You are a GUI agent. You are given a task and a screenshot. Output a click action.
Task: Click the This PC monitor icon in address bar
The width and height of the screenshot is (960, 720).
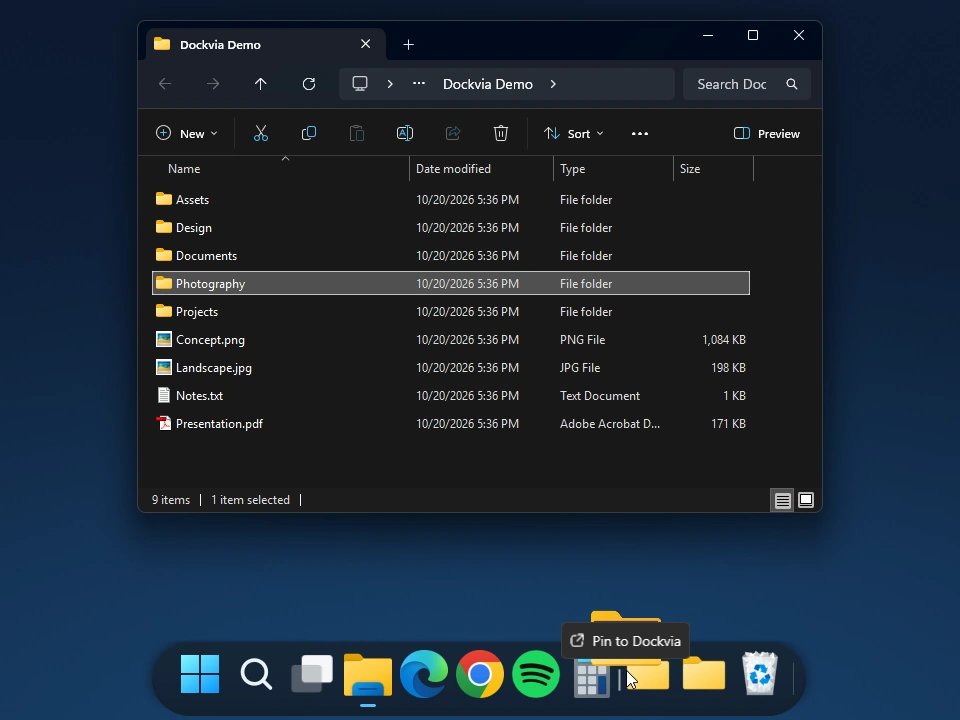(x=360, y=84)
